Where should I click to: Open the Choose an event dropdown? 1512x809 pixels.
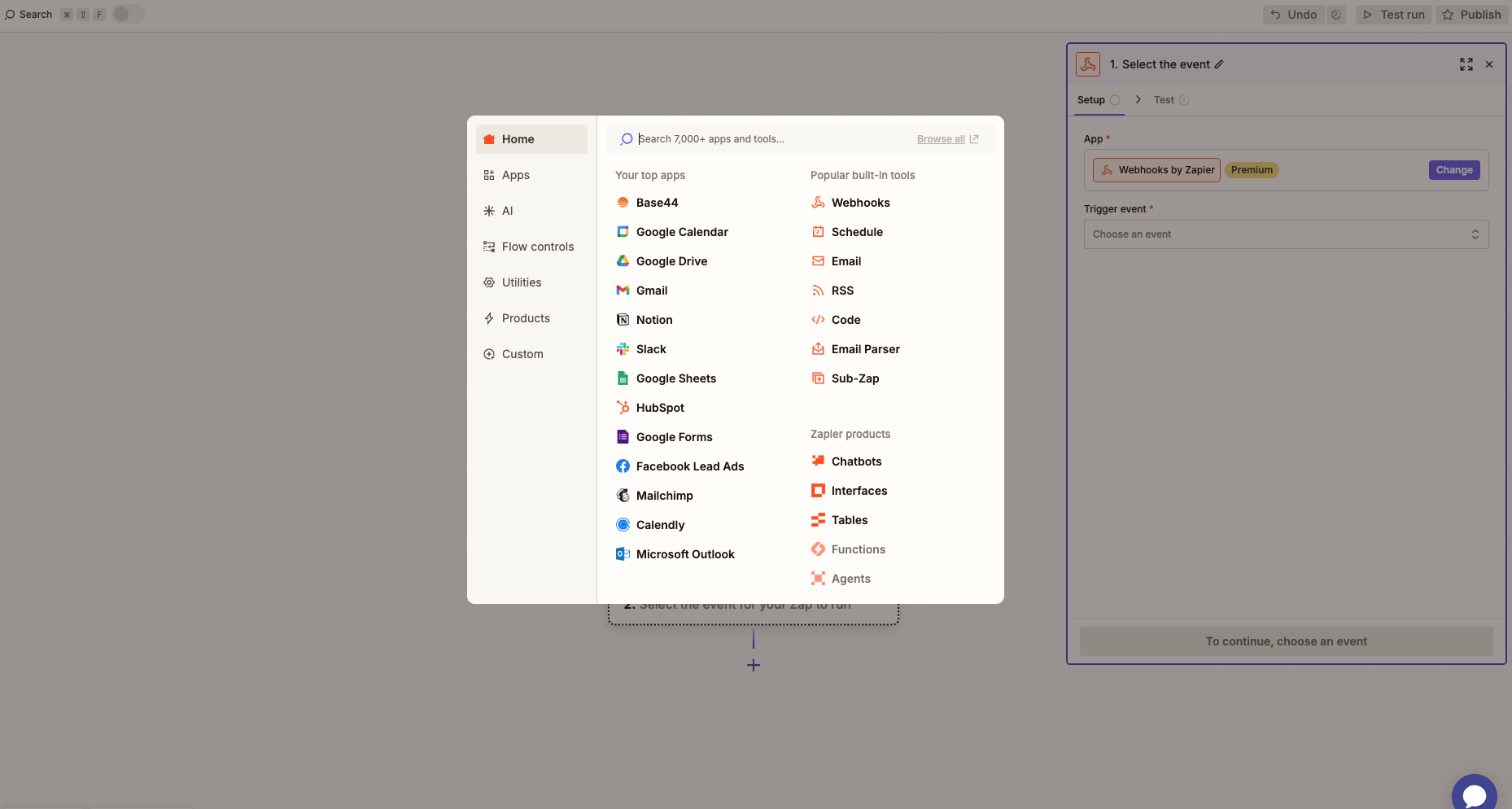coord(1284,234)
